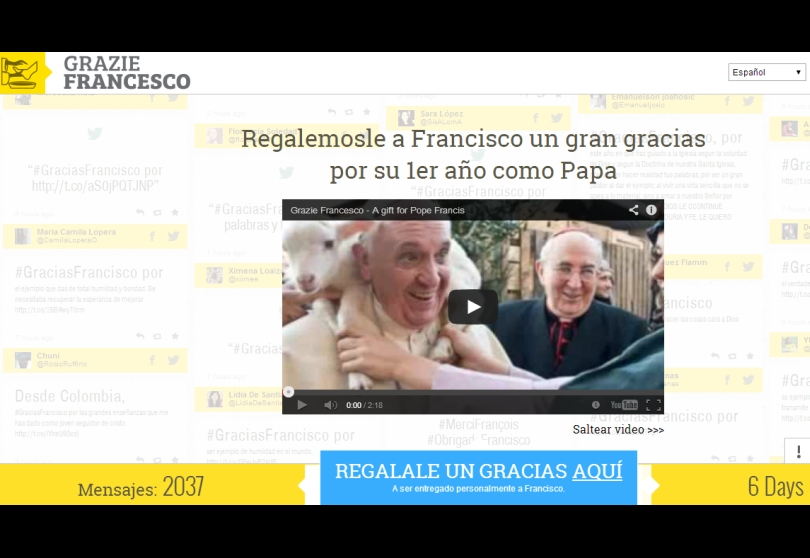810x558 pixels.
Task: Mute the video using the speaker icon
Action: pyautogui.click(x=330, y=405)
